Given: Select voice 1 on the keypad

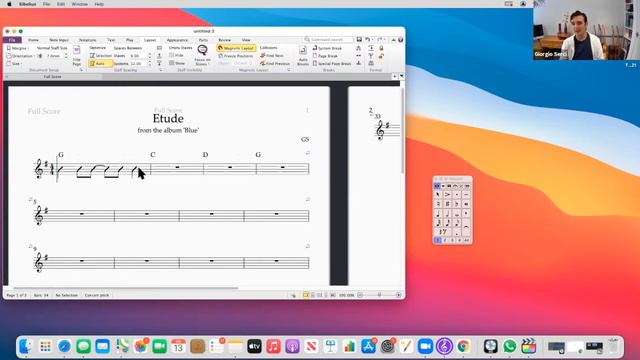Looking at the screenshot, I should (438, 240).
